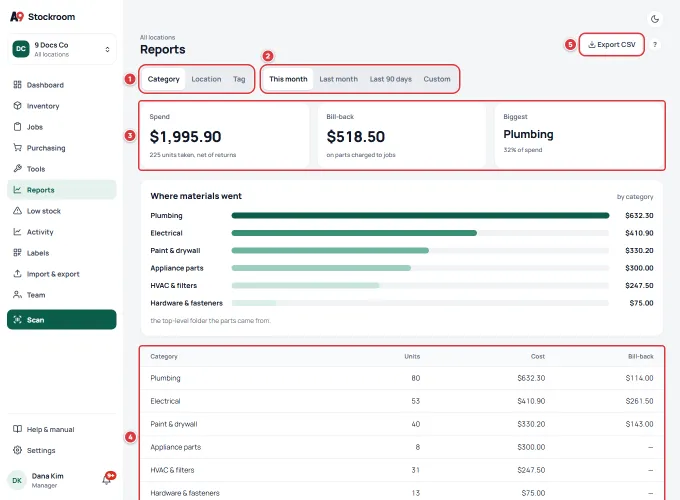Click the $330.20 cost cell in table

click(x=531, y=424)
